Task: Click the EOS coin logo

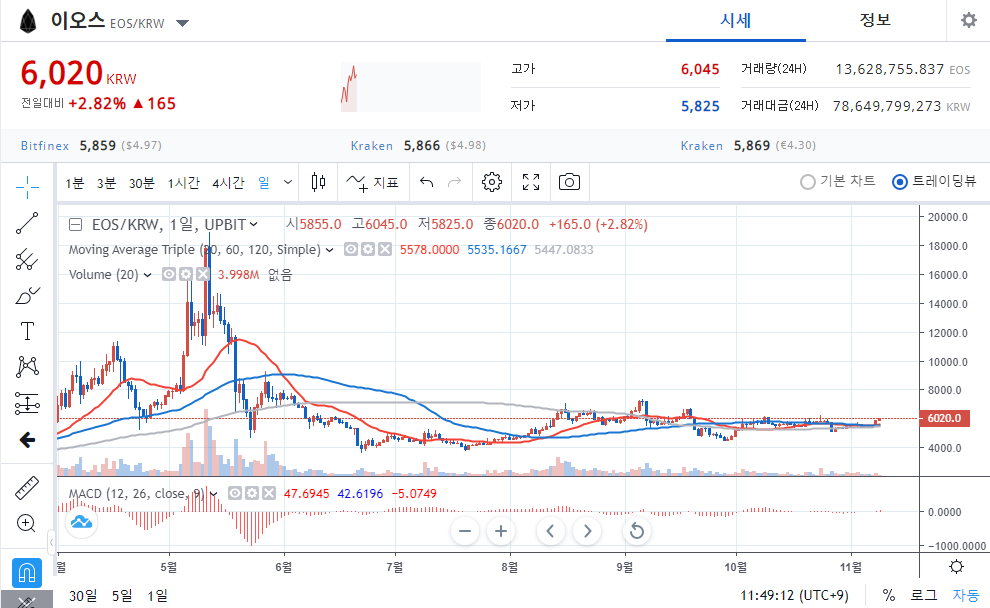Action: 28,21
